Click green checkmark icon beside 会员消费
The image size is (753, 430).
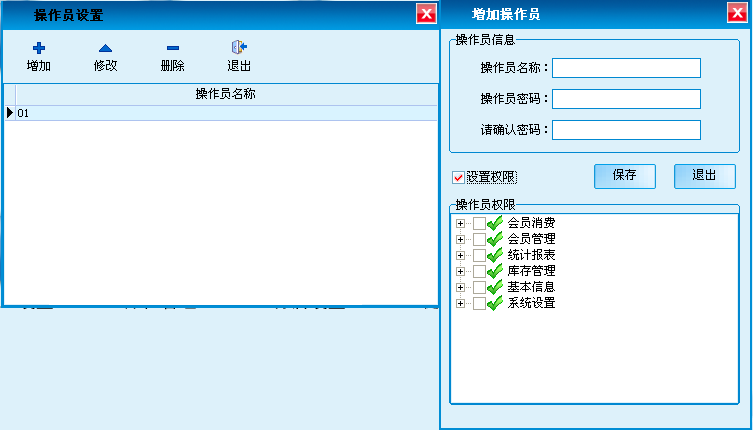(495, 223)
